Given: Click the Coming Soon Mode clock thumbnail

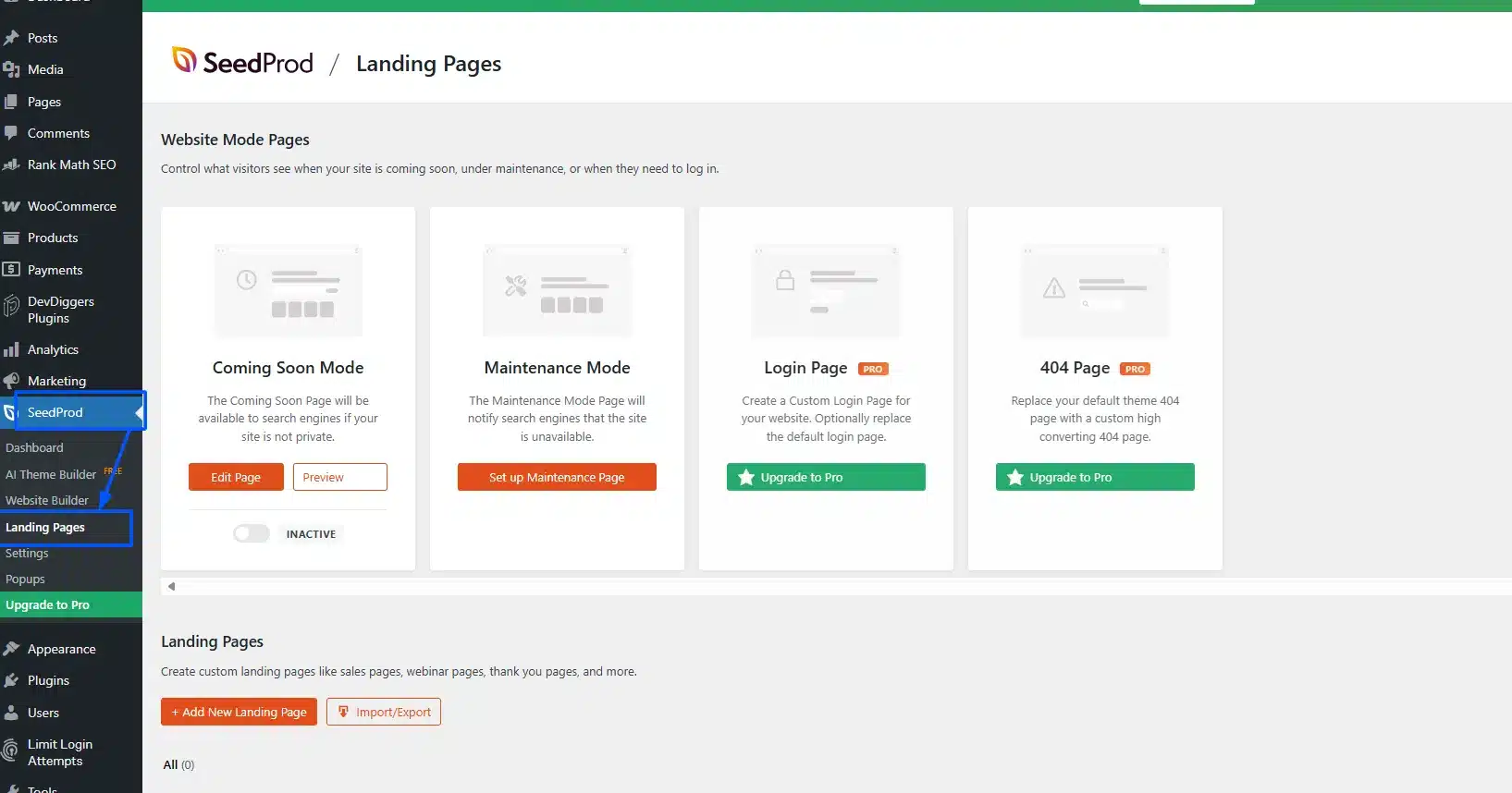Looking at the screenshot, I should tap(288, 291).
